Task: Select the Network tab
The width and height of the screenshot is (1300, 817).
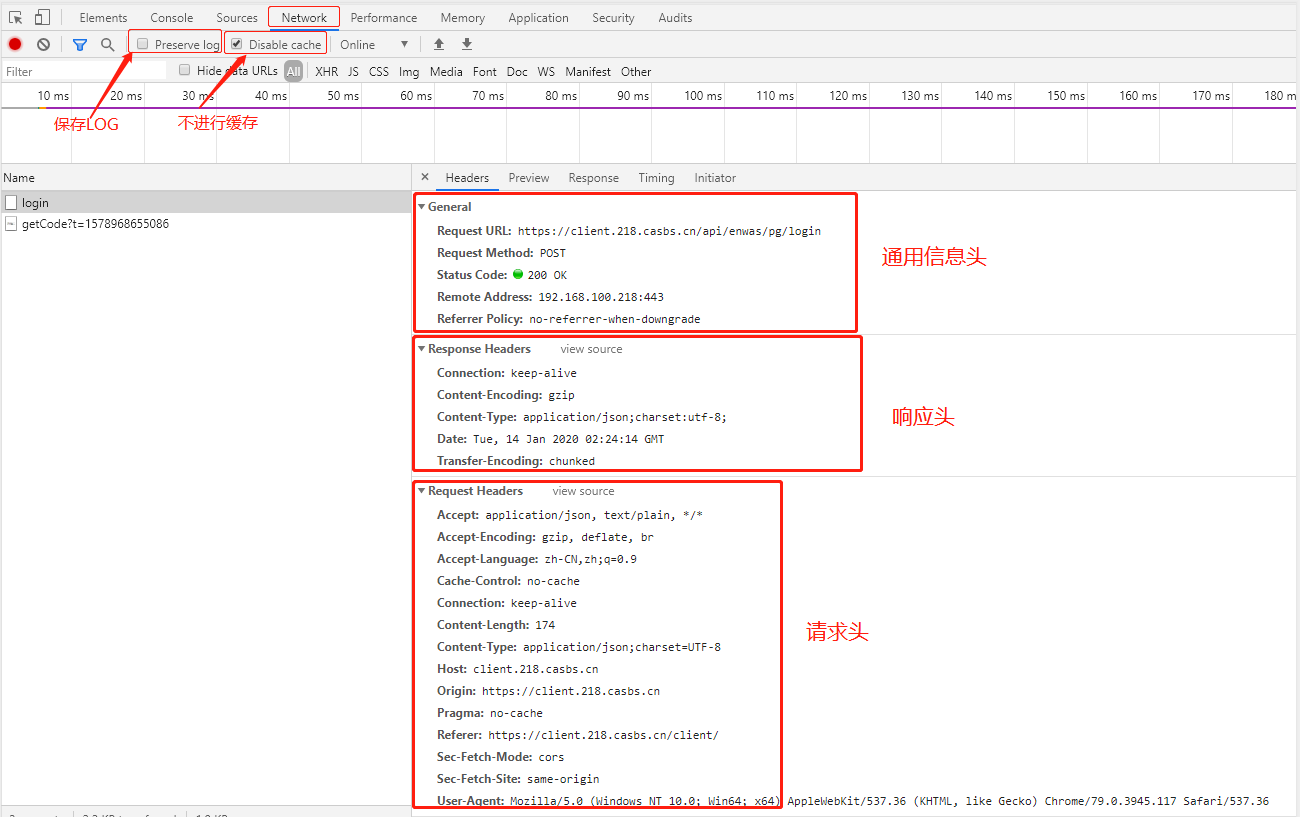Action: [x=304, y=17]
